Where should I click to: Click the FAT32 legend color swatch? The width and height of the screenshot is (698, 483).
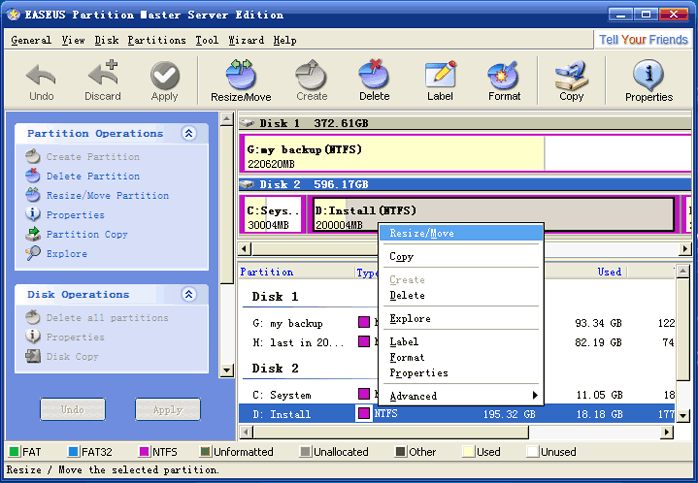point(73,452)
